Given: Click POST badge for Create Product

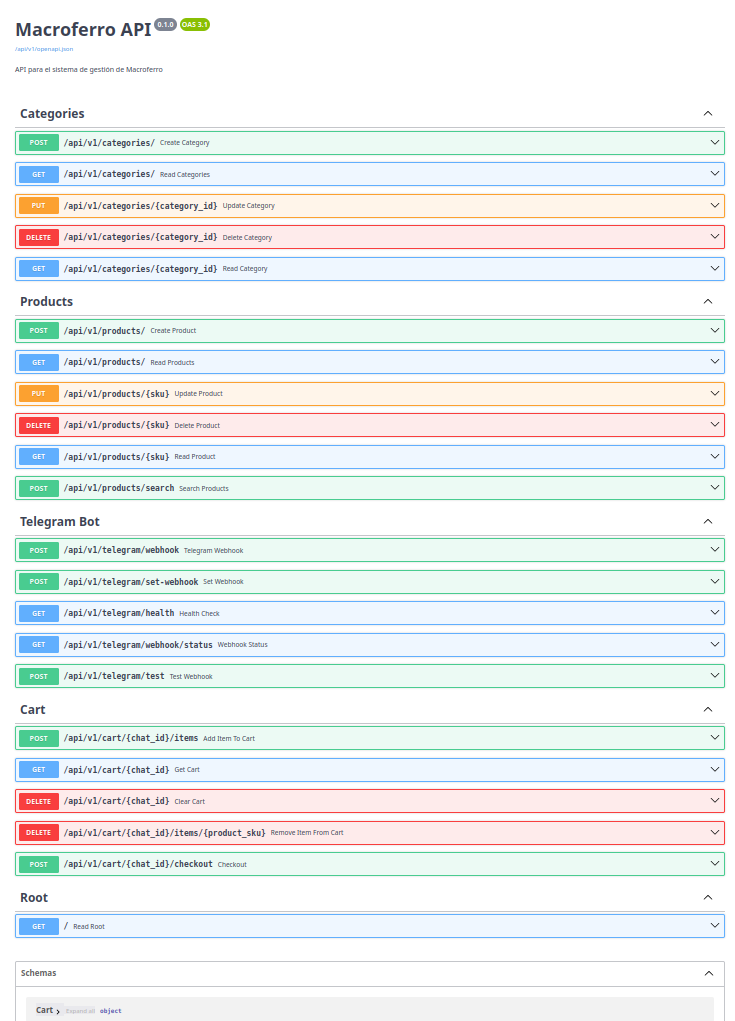Looking at the screenshot, I should [x=39, y=331].
